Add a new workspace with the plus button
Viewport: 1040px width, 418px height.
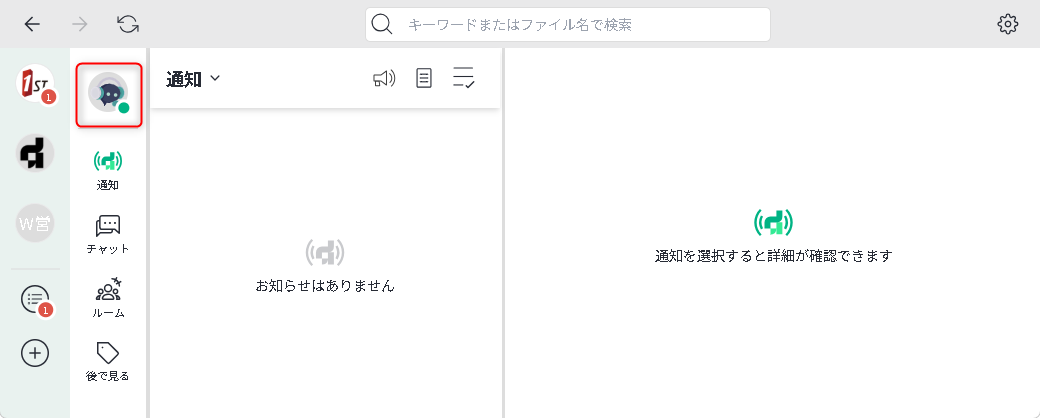35,352
